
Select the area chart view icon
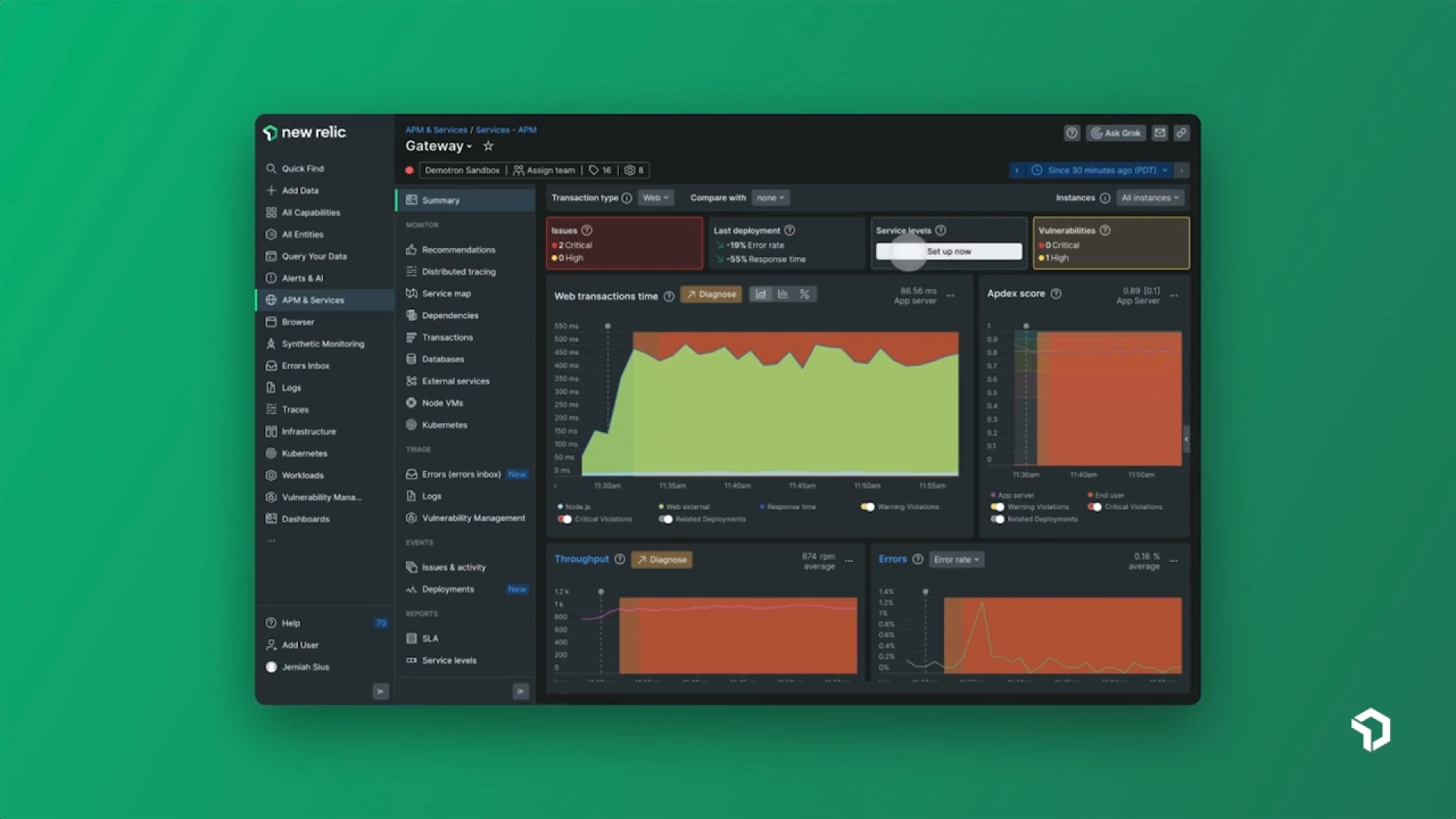coord(761,294)
